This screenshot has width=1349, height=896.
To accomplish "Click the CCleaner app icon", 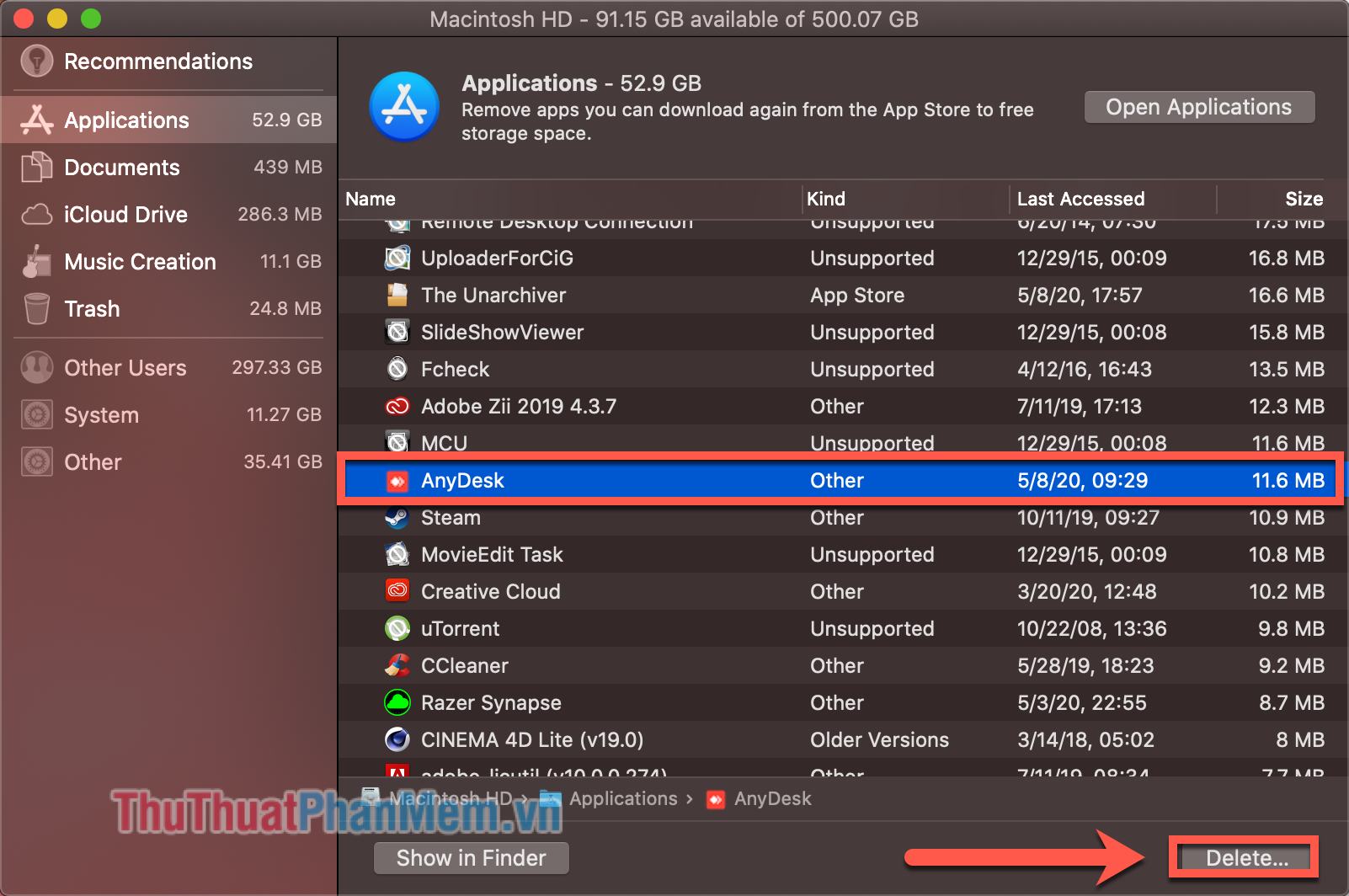I will tap(397, 665).
